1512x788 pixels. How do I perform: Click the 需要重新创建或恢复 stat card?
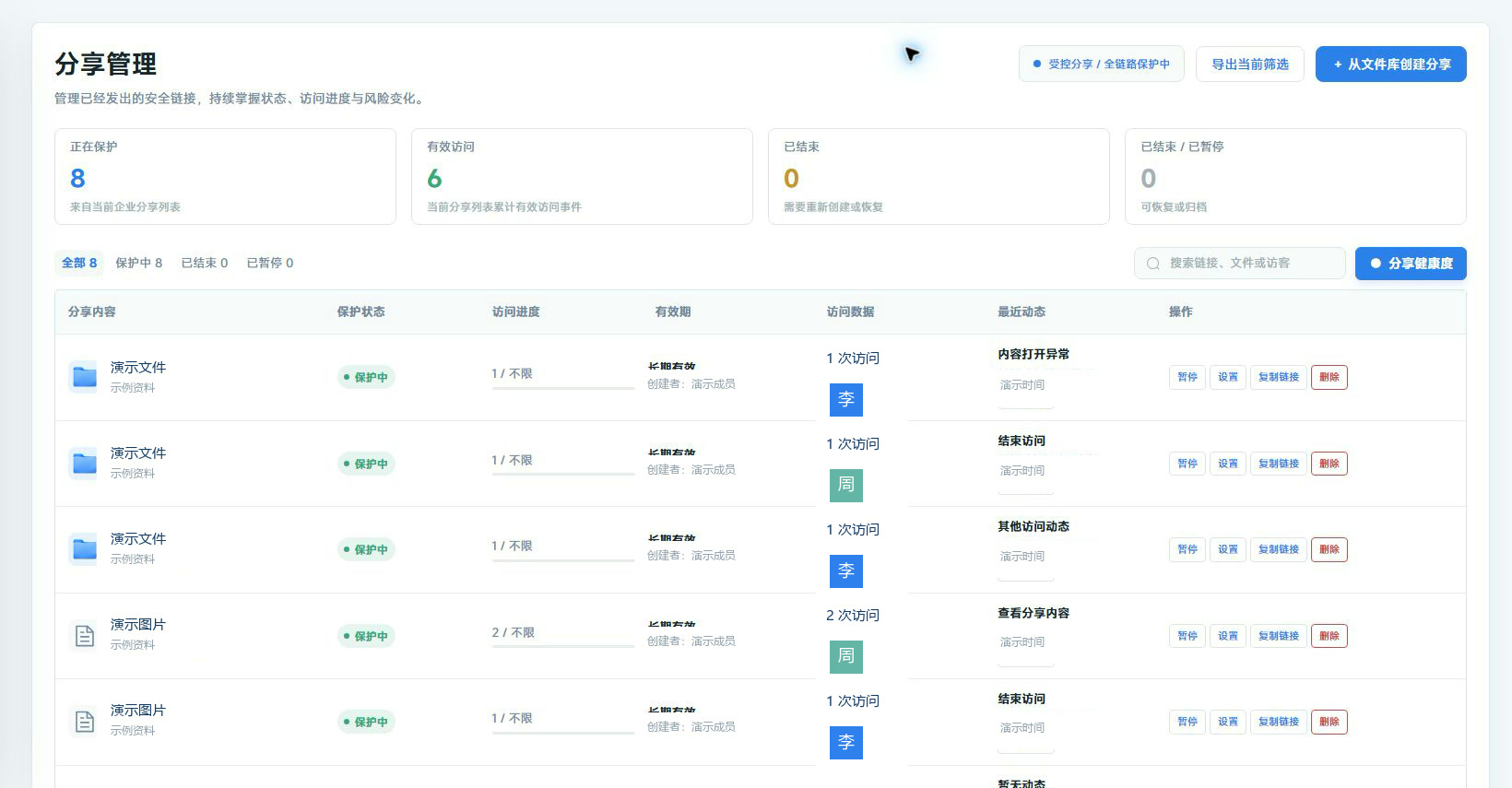pos(939,176)
